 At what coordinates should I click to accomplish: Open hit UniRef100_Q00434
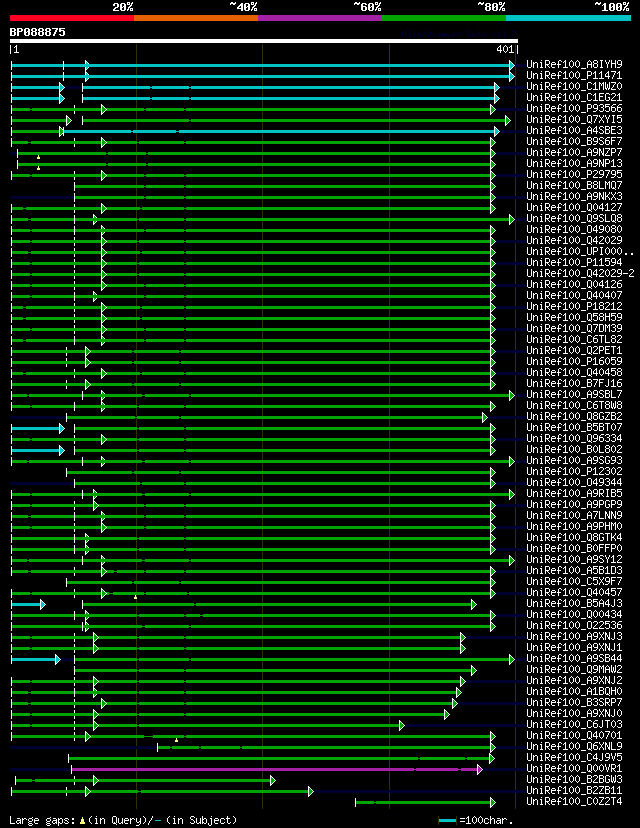click(574, 614)
